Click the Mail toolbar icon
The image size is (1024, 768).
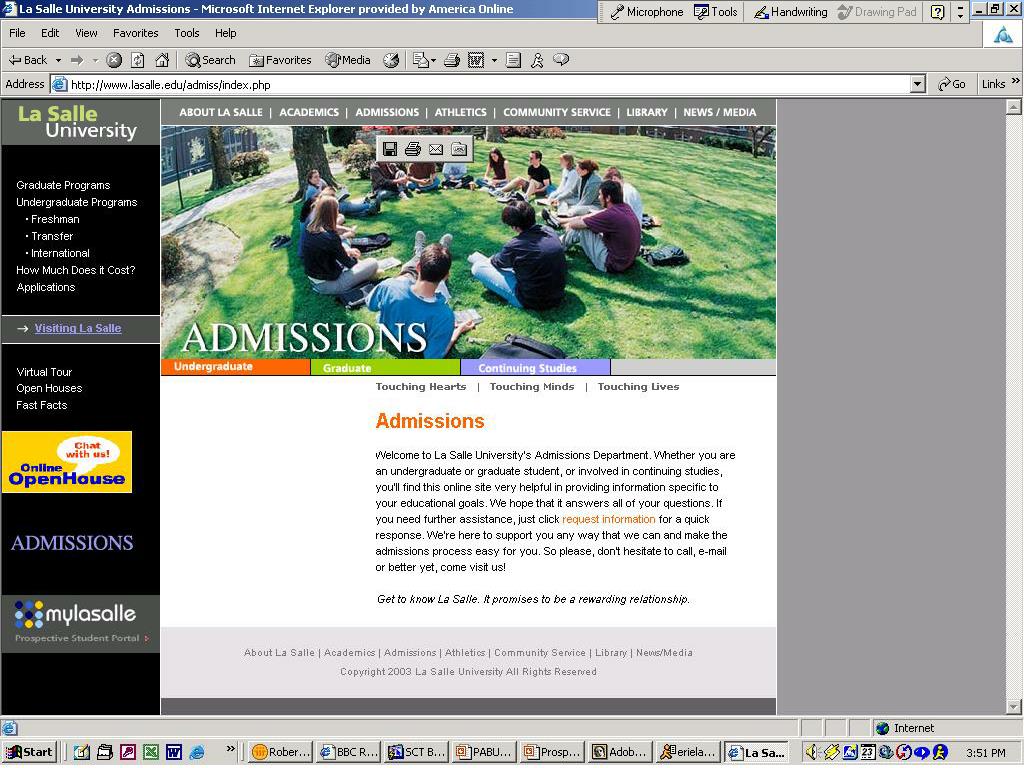tap(421, 60)
